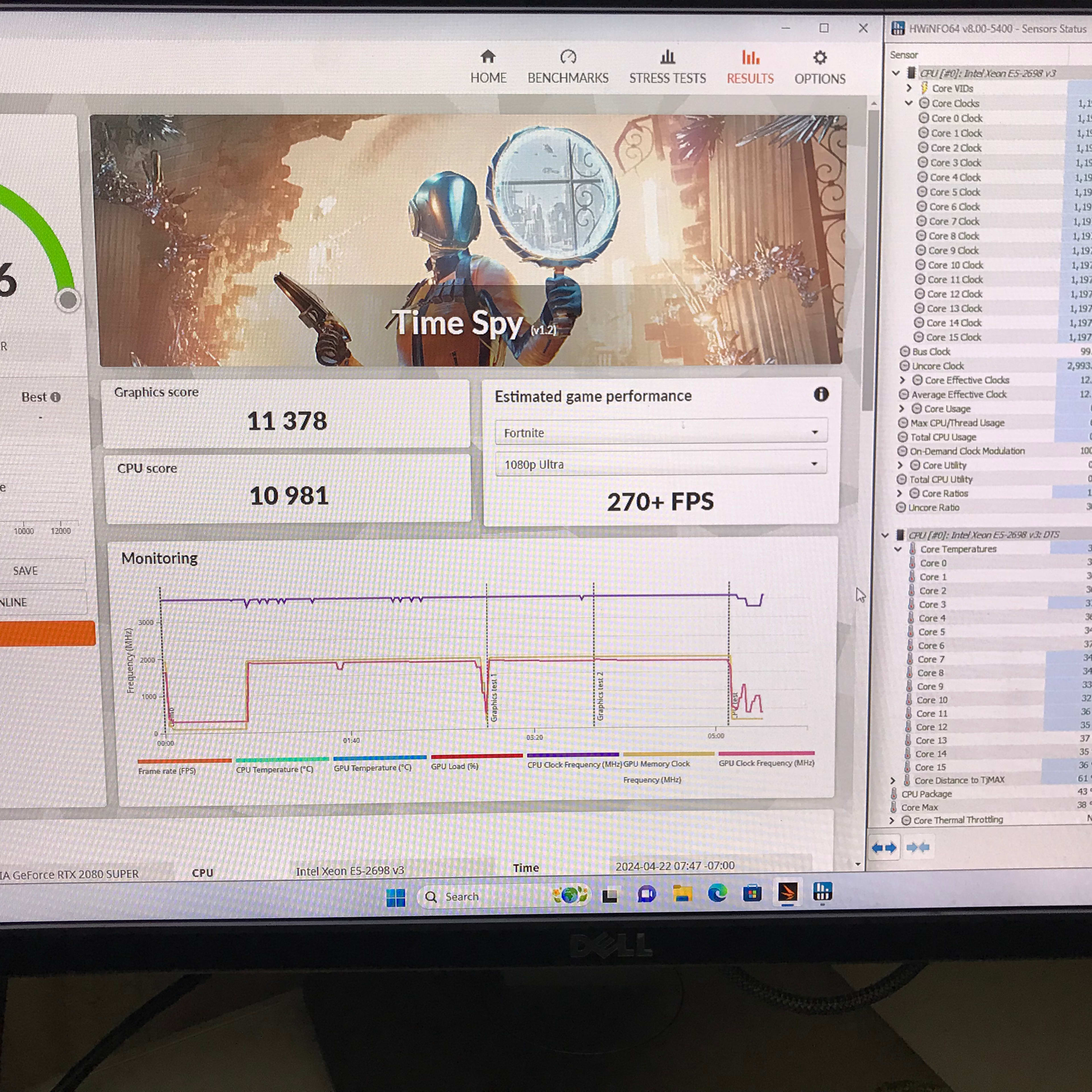Collapse the CPU [#0] DTS sensor node
Viewport: 1092px width, 1092px height.
[885, 535]
